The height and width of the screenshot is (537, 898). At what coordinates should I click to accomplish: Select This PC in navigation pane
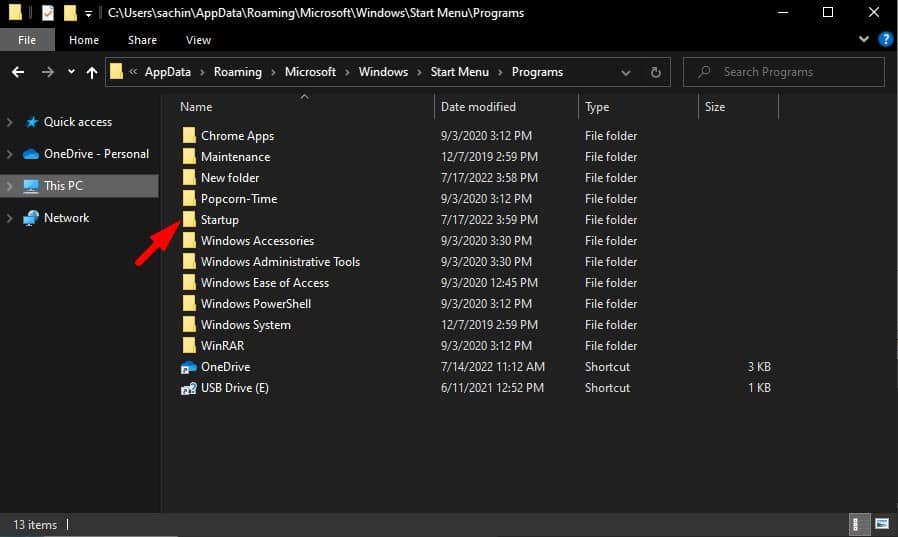pos(63,186)
